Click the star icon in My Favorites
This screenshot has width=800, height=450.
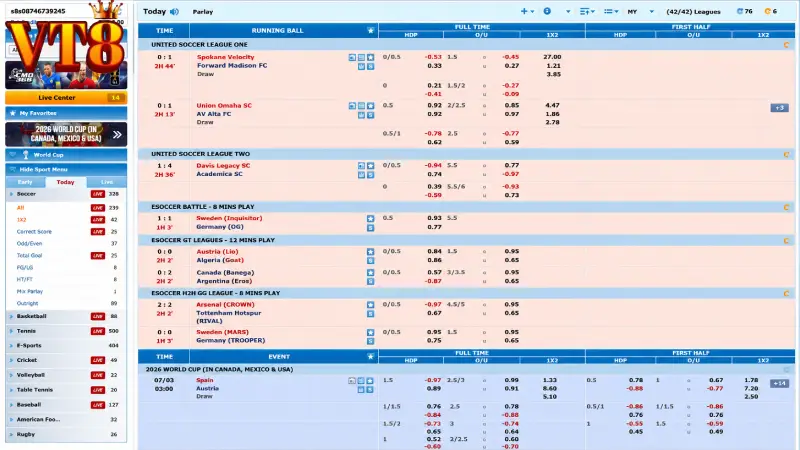click(x=13, y=113)
